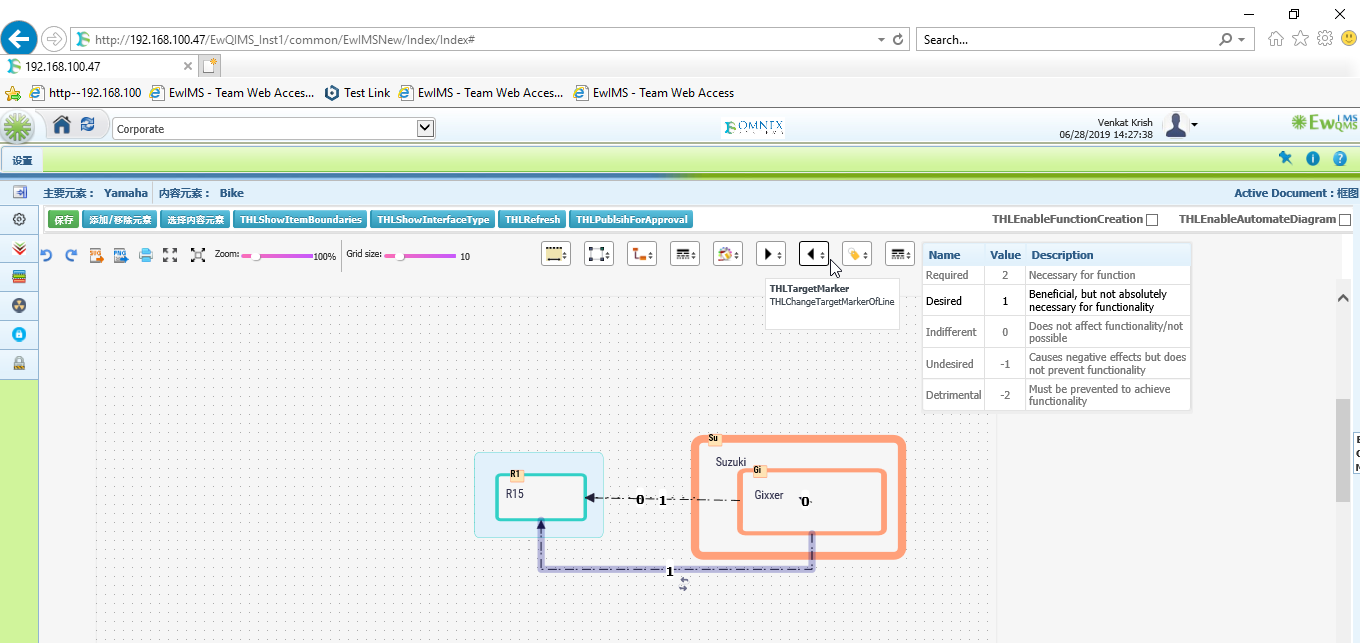Click the THLRefresh button
Image resolution: width=1360 pixels, height=643 pixels.
(x=532, y=220)
